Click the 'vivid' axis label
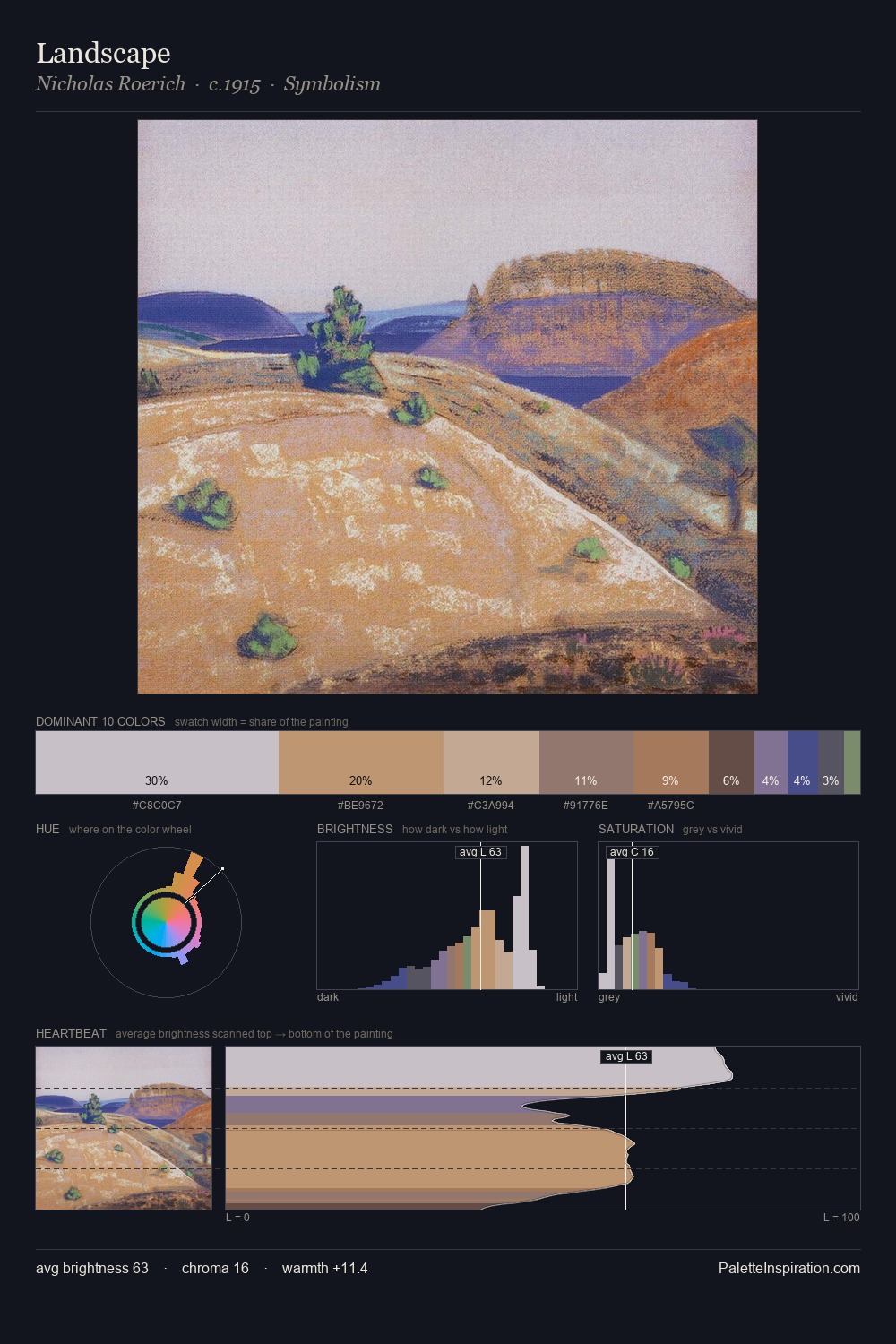This screenshot has height=1344, width=896. [847, 997]
